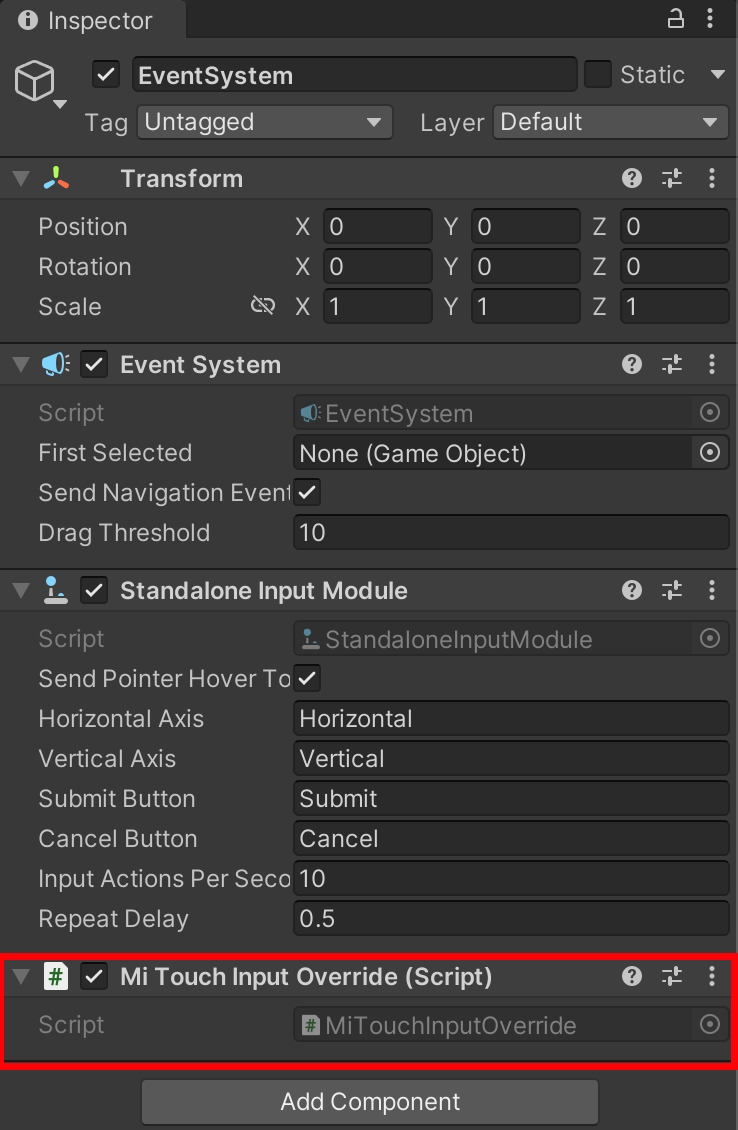Screen dimensions: 738x1130
Task: Click the GameObject cube icon
Action: pyautogui.click(x=35, y=82)
